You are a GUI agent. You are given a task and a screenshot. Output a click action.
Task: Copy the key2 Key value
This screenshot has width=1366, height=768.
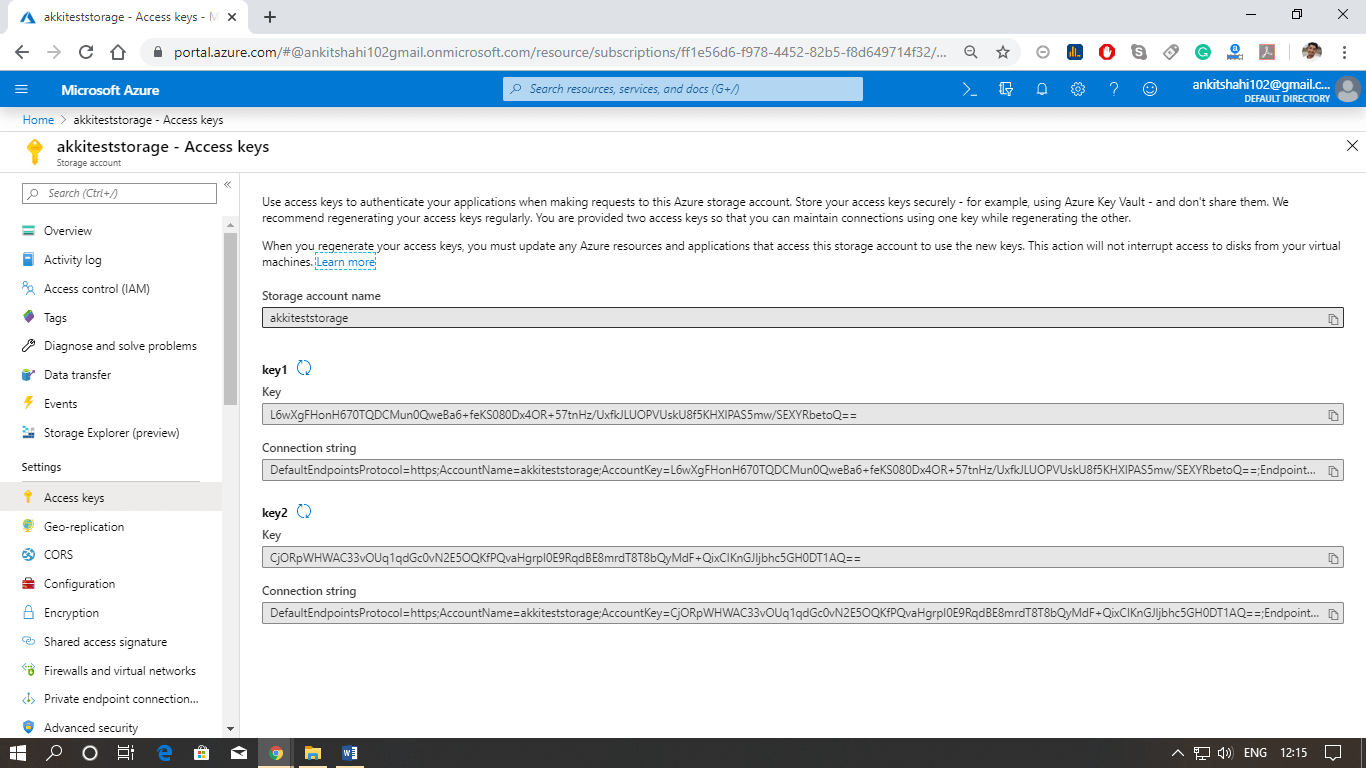pos(1333,558)
